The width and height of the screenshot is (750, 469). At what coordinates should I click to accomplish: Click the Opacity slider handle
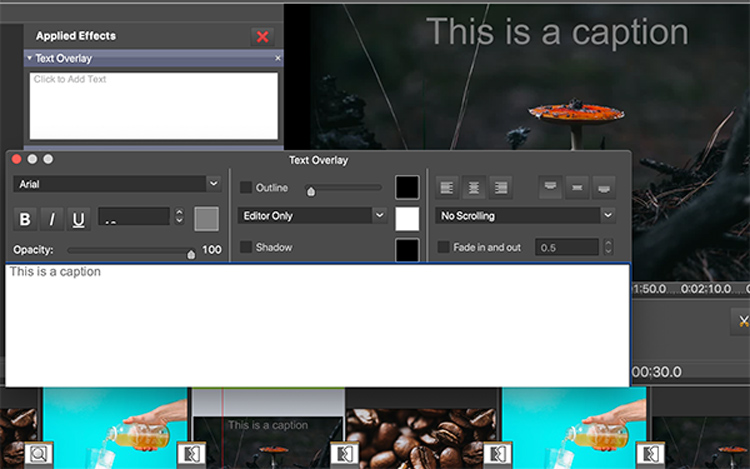pyautogui.click(x=191, y=254)
